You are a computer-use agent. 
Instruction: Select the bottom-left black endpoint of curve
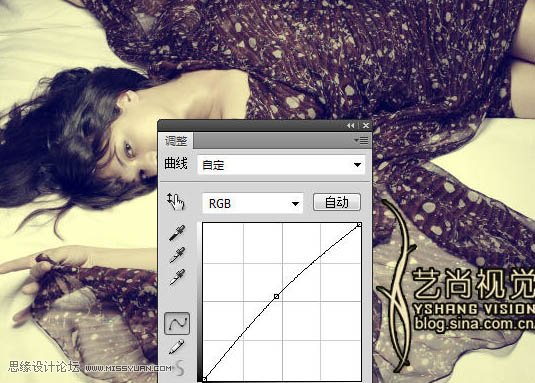coord(204,379)
